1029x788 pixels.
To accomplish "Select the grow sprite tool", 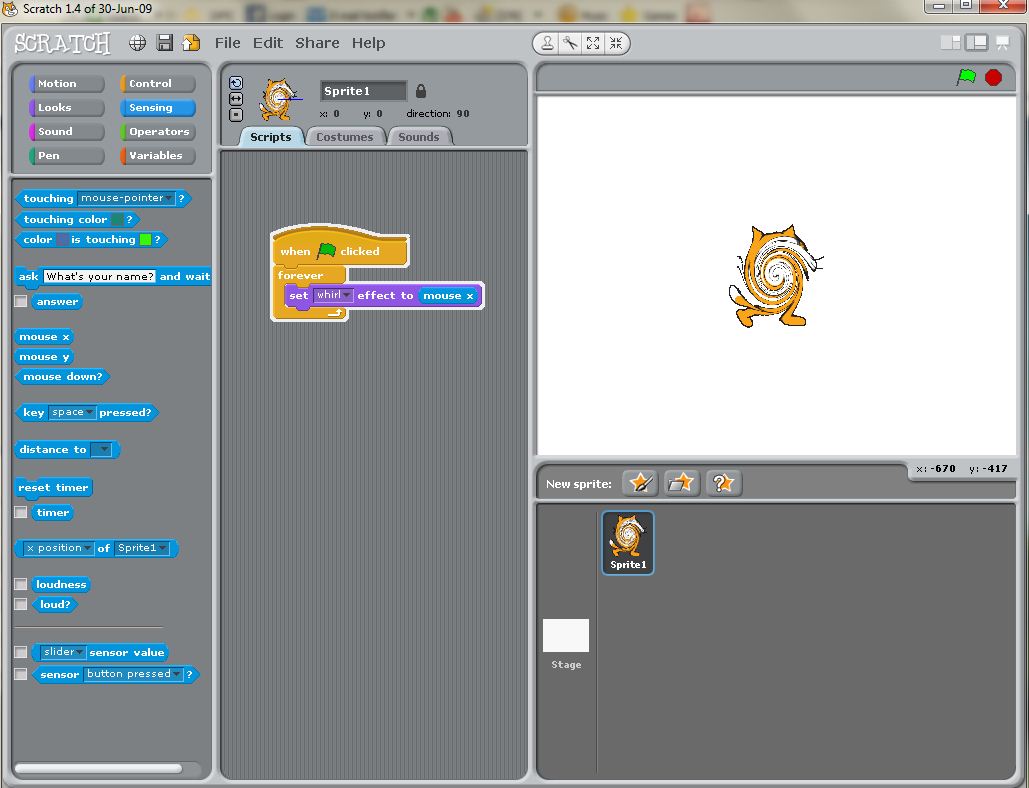I will pos(593,43).
